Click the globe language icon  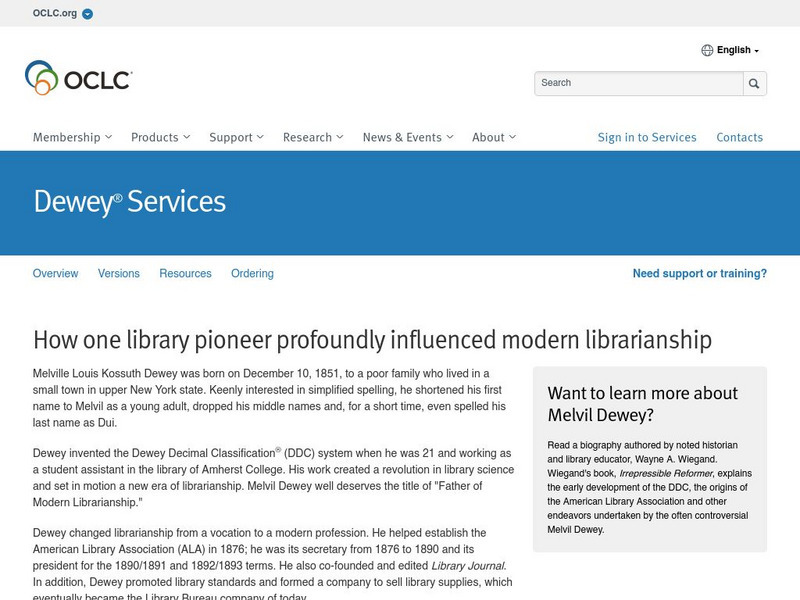[707, 50]
